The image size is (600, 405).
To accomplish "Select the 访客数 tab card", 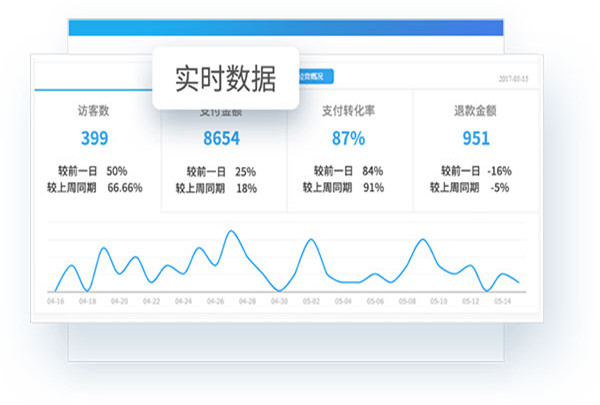I will pyautogui.click(x=98, y=151).
